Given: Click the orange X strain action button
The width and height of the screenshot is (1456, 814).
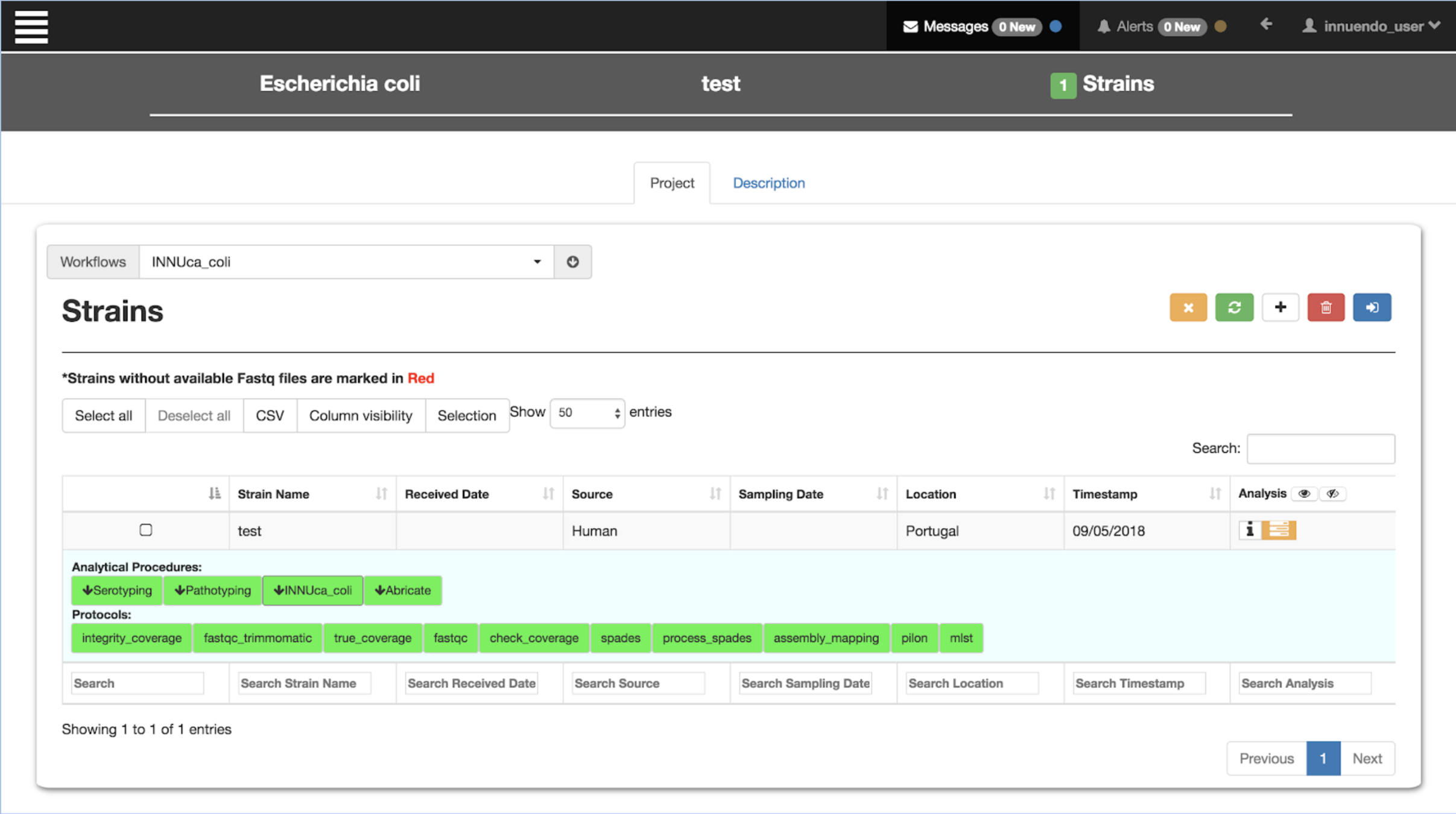Looking at the screenshot, I should click(x=1188, y=308).
